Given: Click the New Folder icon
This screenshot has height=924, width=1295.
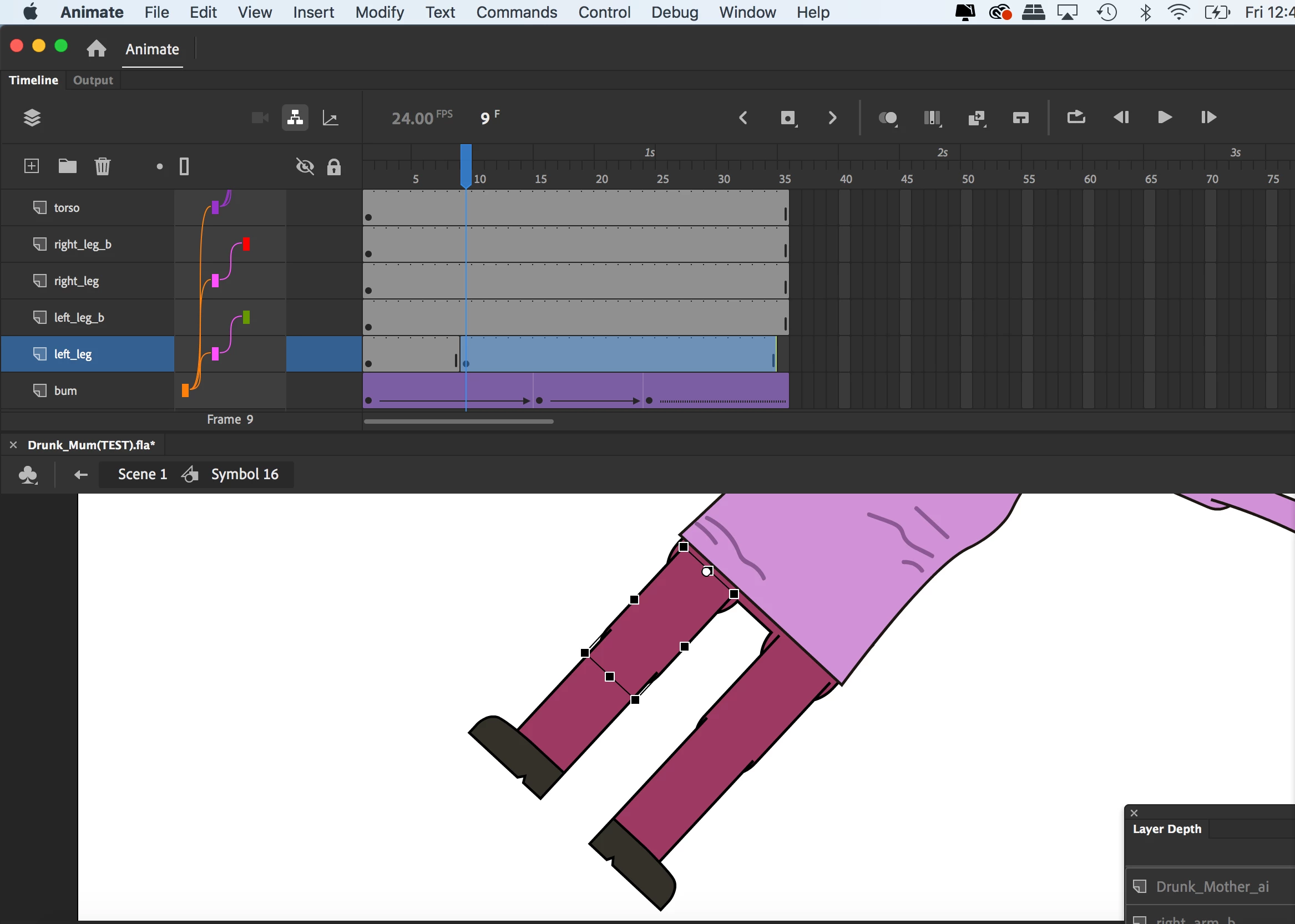Looking at the screenshot, I should 67,166.
